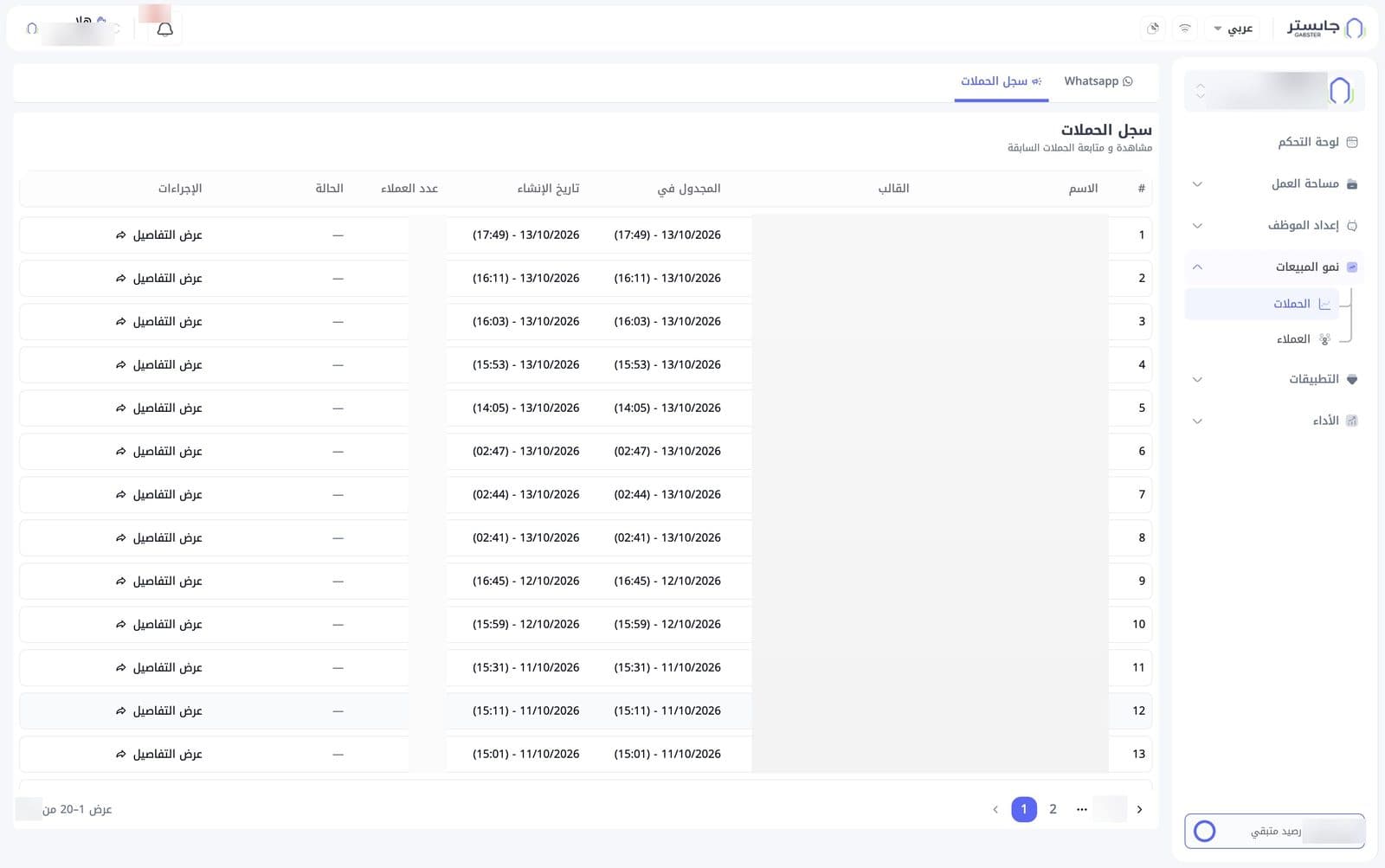Select page 1 in pagination

[1024, 809]
